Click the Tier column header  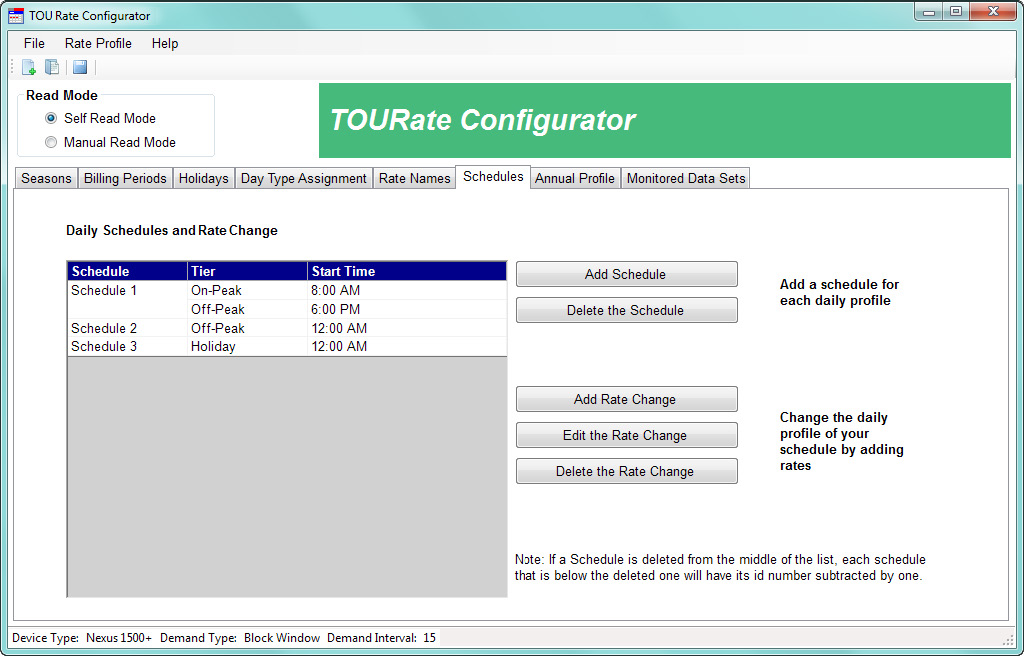pos(247,271)
